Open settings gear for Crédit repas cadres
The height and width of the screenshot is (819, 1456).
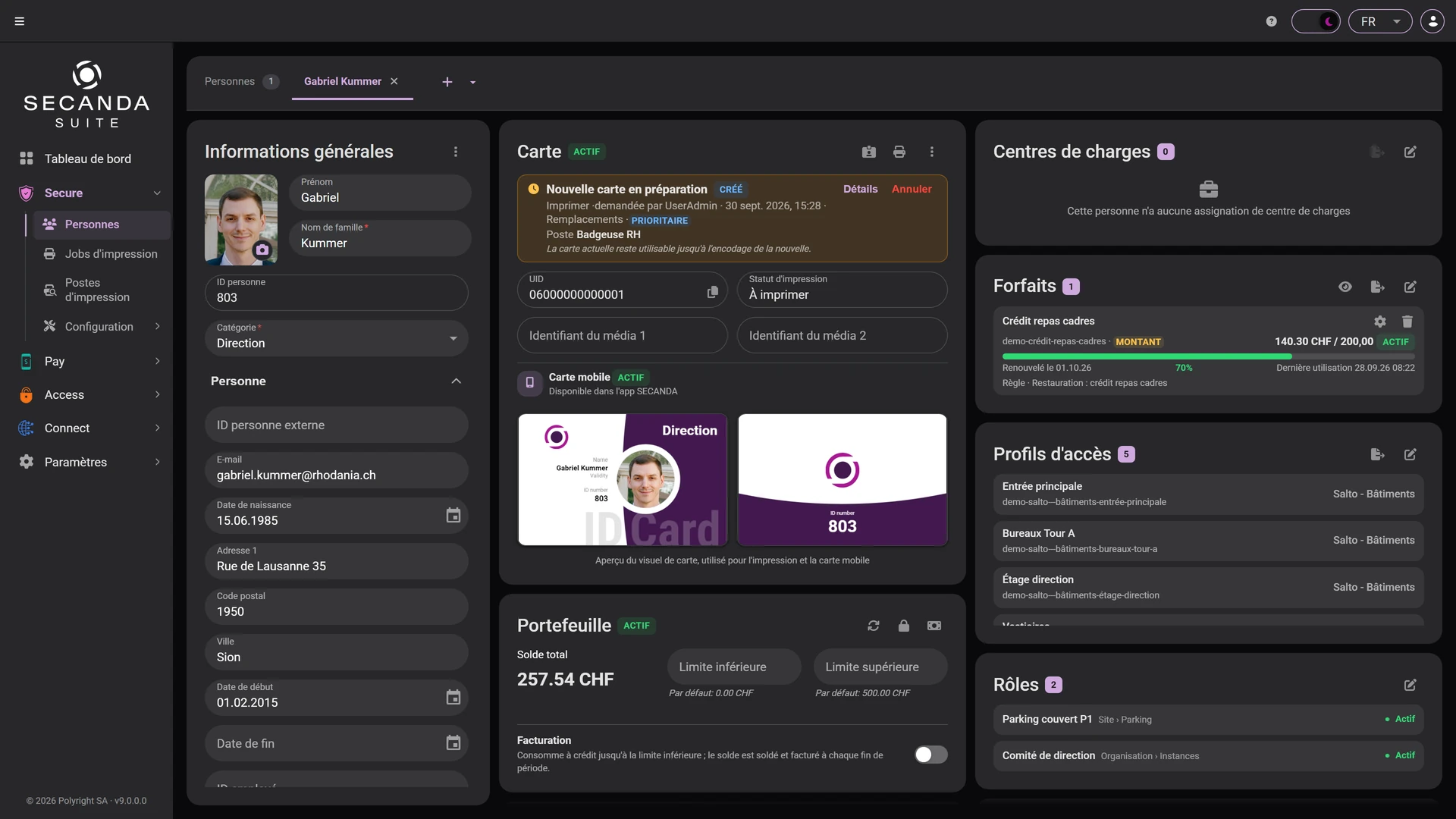tap(1380, 322)
